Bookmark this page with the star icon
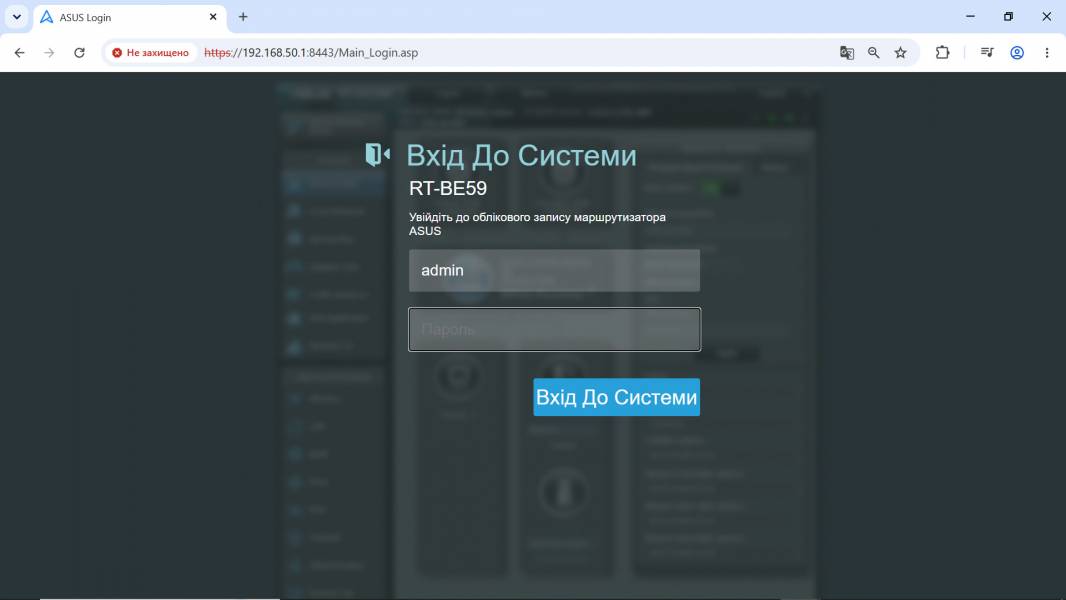This screenshot has height=600, width=1066. pos(901,52)
